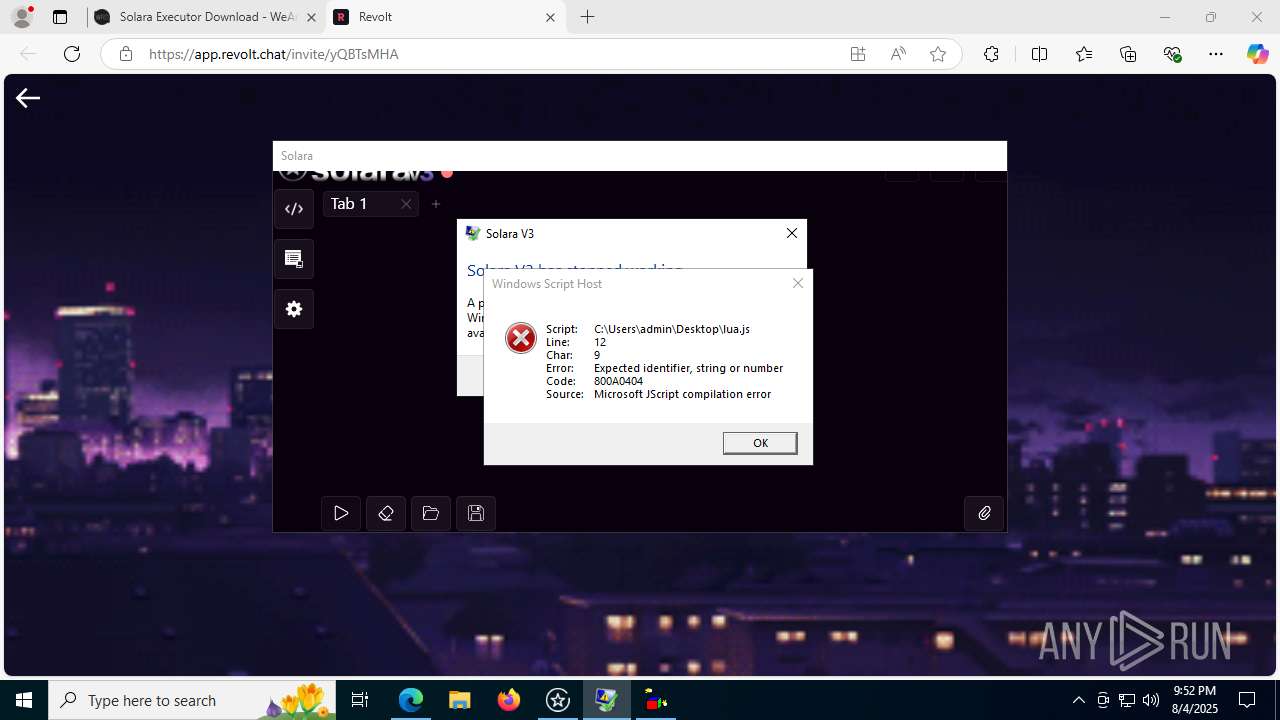Select error code 800A0404 text

pos(618,381)
